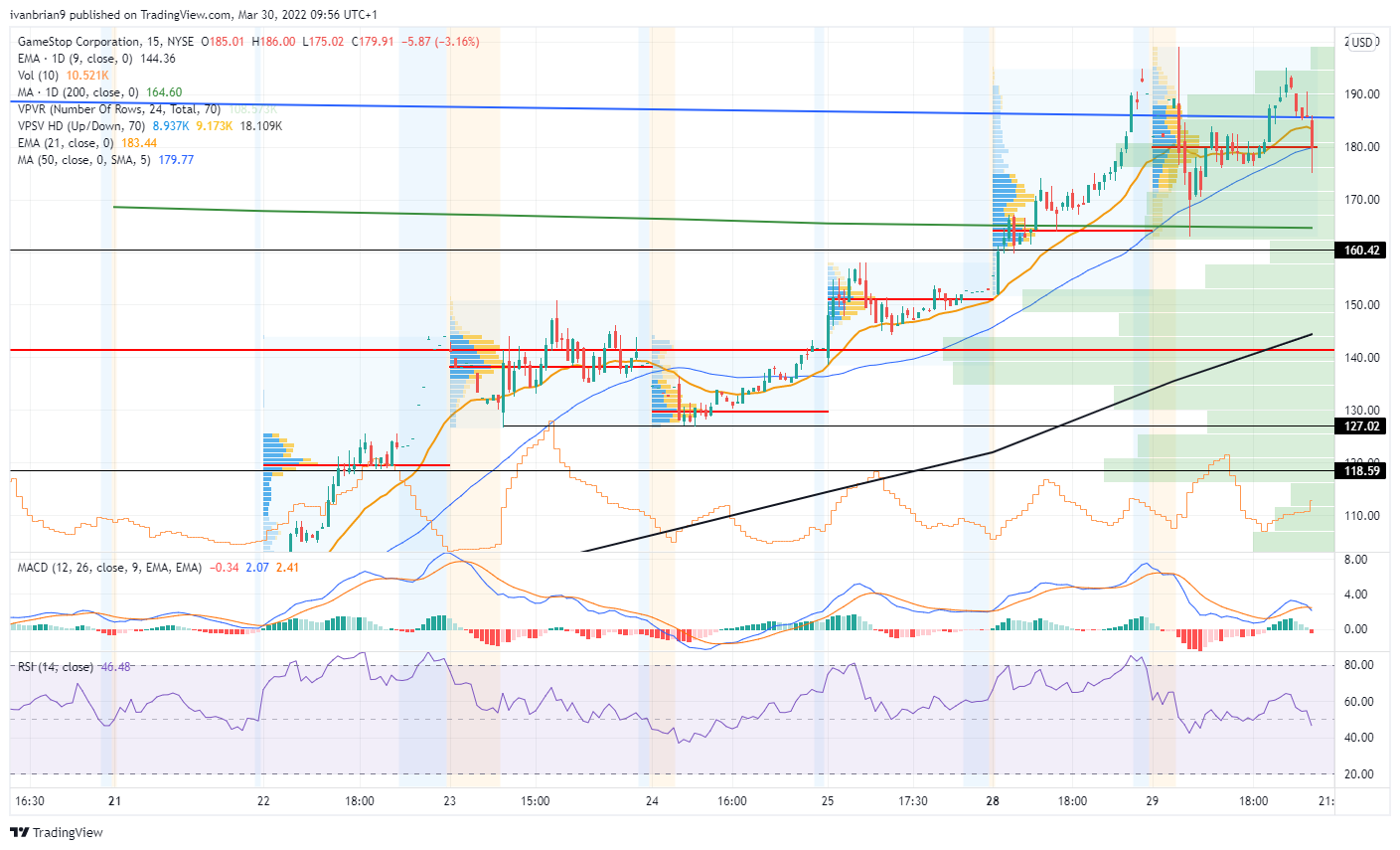Viewport: 1400px width, 850px height.
Task: Click the 190.00 label on price scale
Action: point(1362,94)
